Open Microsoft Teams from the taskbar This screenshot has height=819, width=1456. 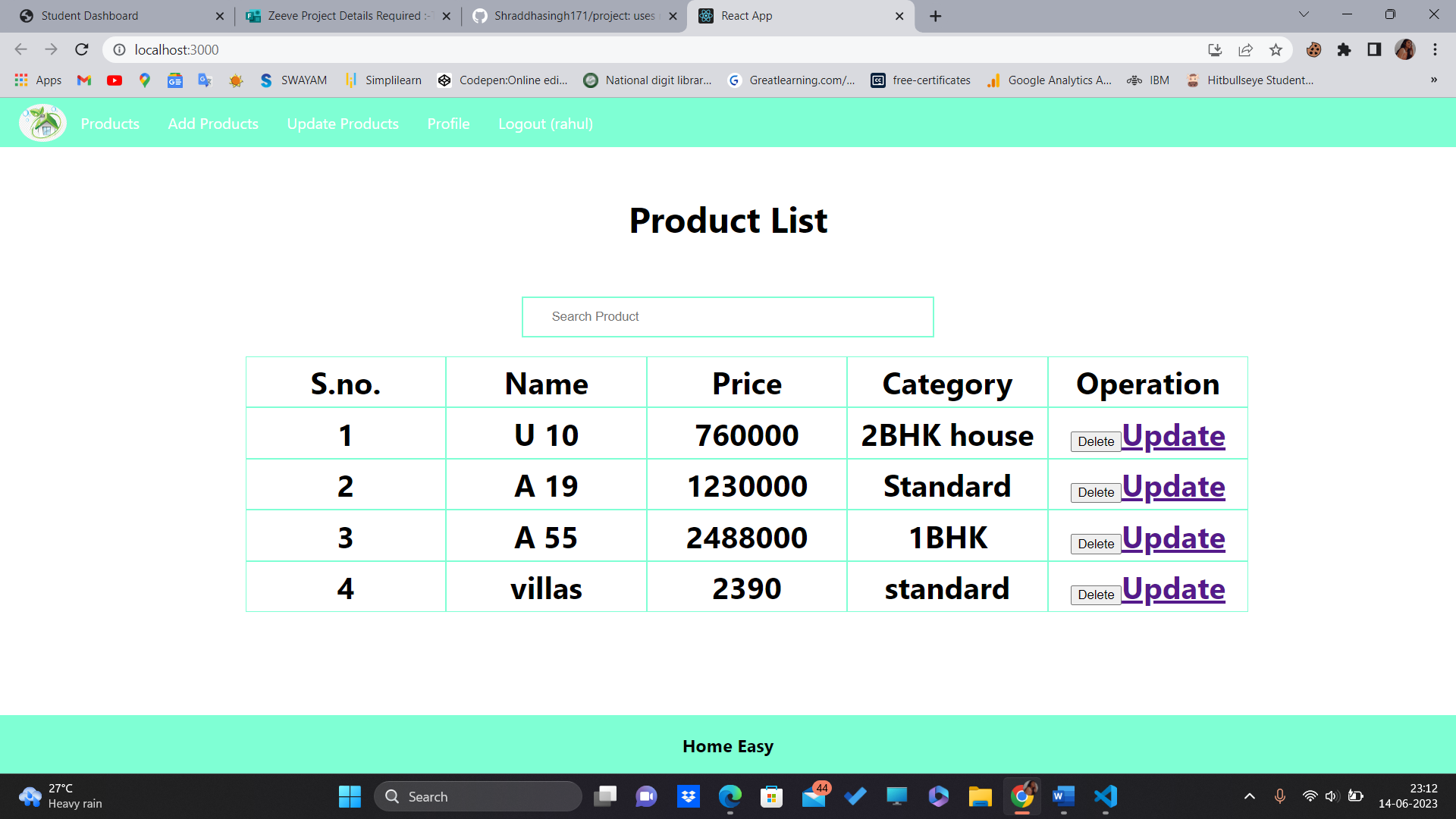pos(646,796)
